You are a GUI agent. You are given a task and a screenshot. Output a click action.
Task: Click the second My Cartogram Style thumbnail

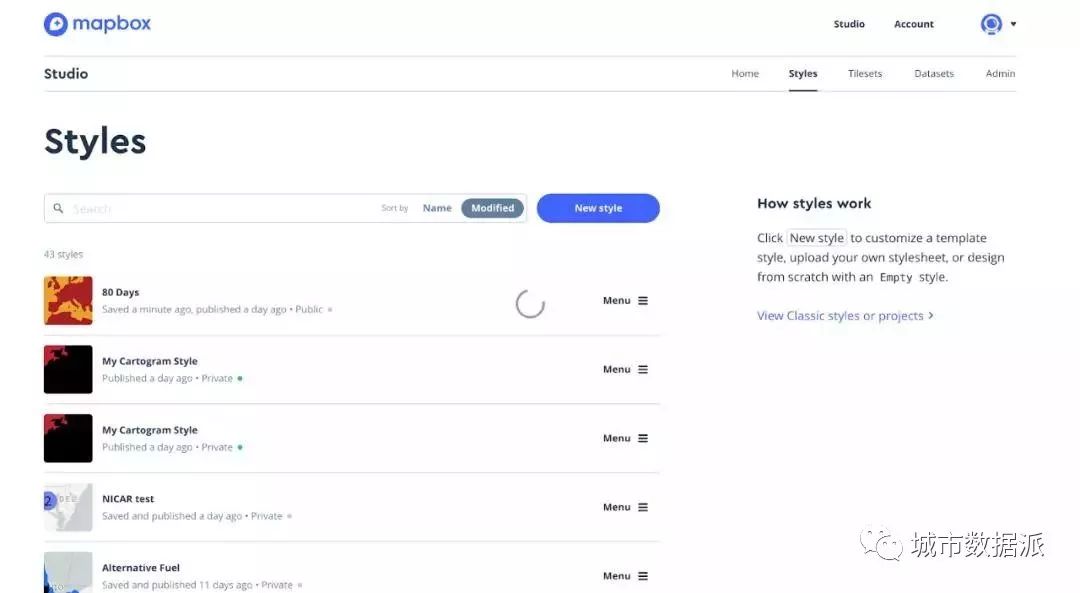click(68, 439)
